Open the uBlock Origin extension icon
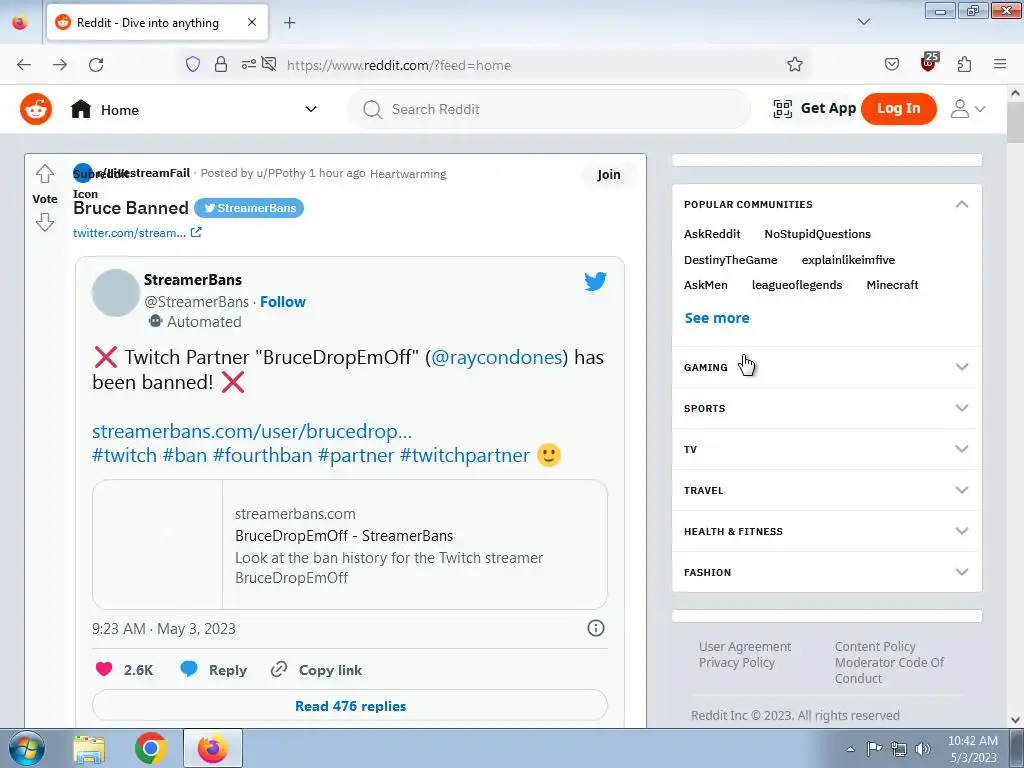This screenshot has width=1024, height=768. coord(929,63)
